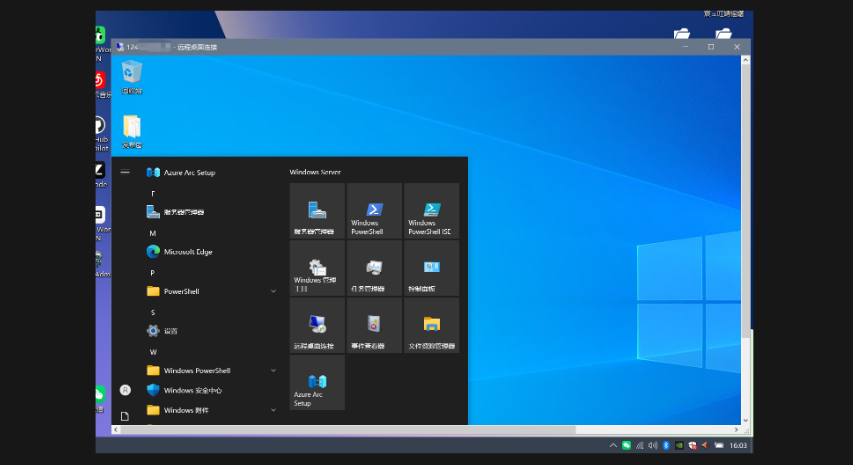The image size is (853, 465).
Task: Launch the Windows PowerShell tile
Action: (x=374, y=210)
